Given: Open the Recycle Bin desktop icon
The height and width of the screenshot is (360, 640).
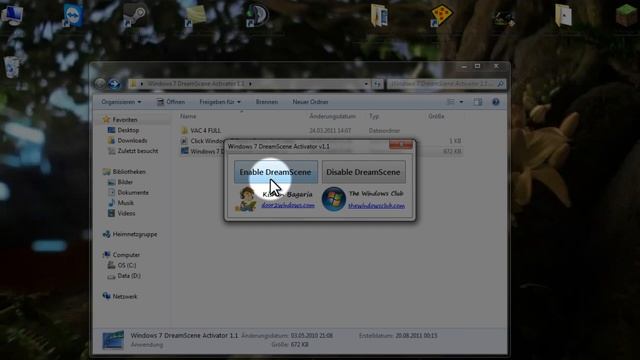Looking at the screenshot, I should [x=12, y=67].
